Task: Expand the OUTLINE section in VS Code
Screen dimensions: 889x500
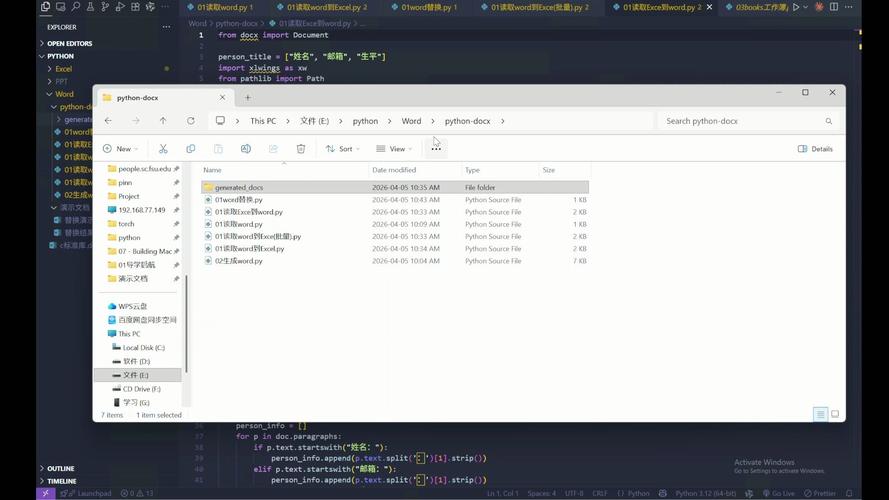Action: (x=60, y=468)
